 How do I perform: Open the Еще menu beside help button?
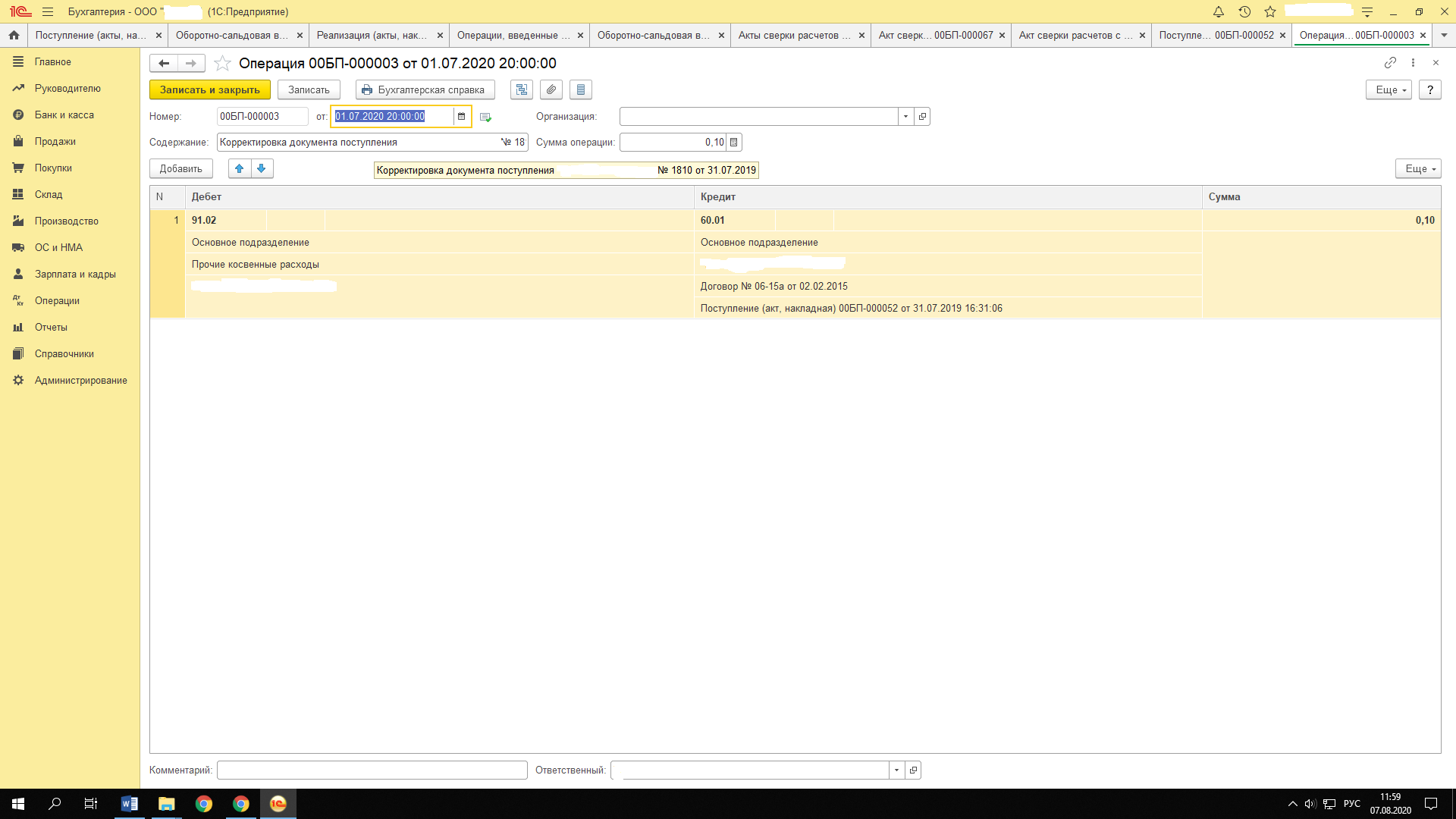[x=1389, y=89]
